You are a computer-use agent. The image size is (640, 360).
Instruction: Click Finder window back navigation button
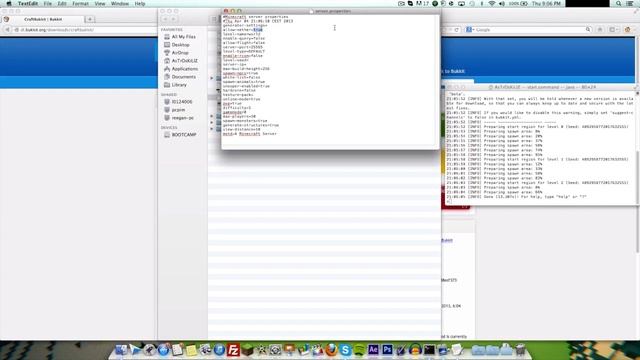[165, 19]
